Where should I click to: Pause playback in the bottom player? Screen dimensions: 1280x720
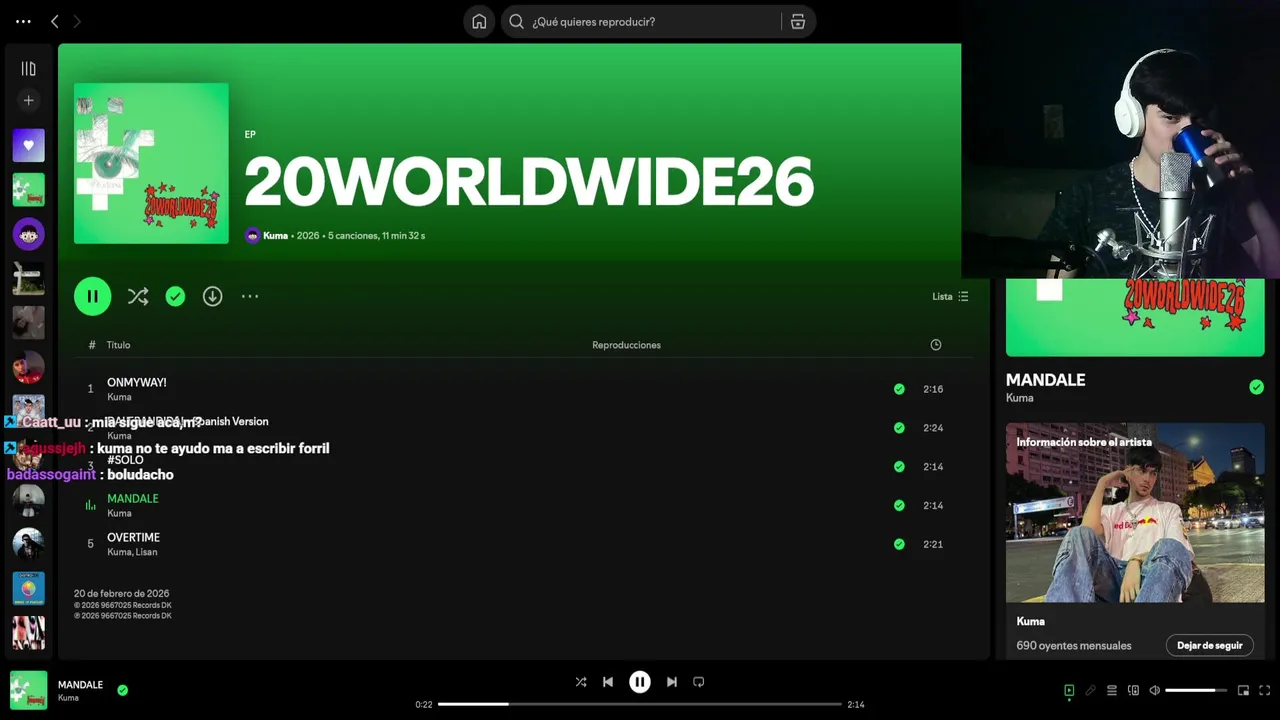pos(640,682)
